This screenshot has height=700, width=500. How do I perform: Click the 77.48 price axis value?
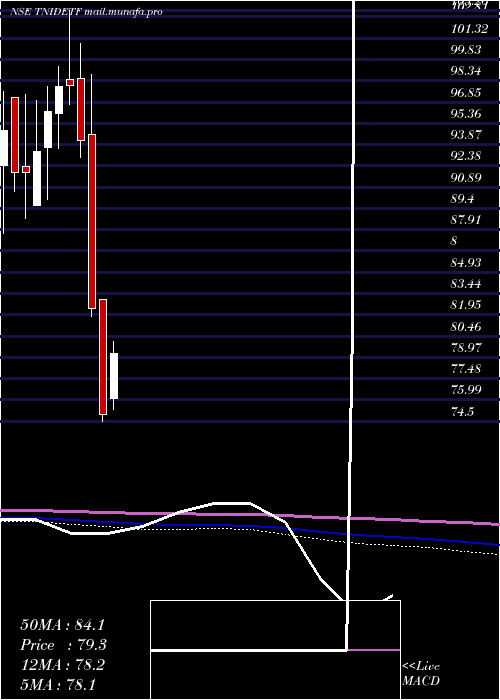coord(466,369)
